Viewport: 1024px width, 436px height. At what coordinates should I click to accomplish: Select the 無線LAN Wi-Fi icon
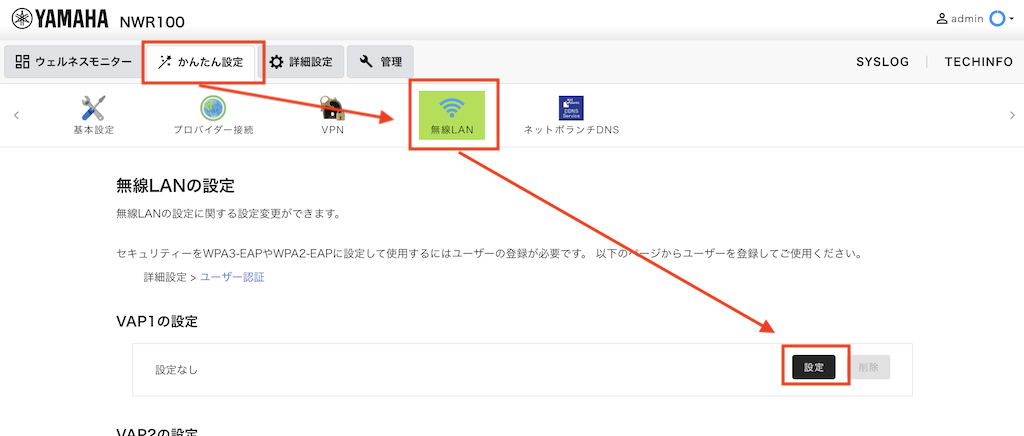pos(451,108)
